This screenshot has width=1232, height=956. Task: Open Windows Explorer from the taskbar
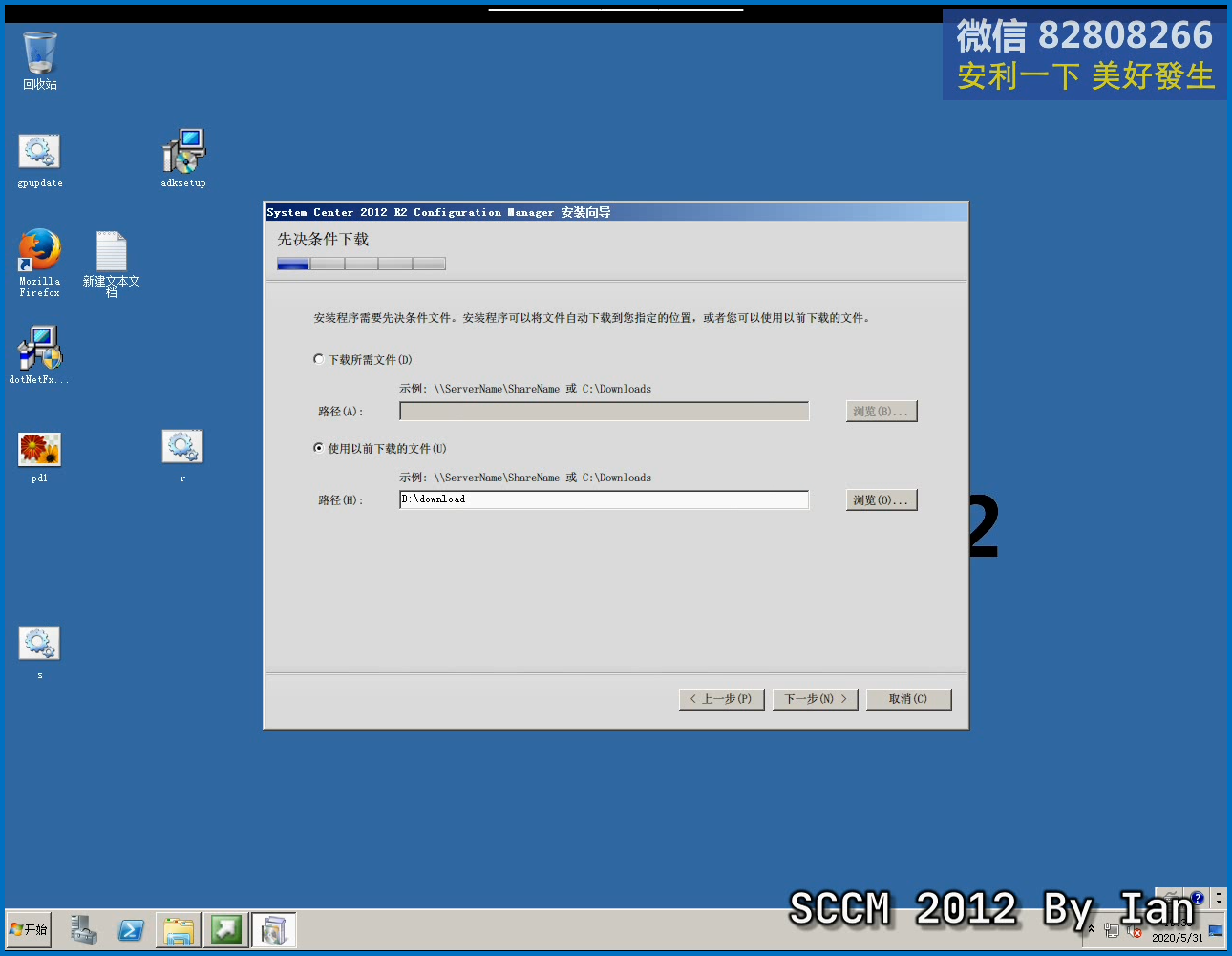click(x=179, y=929)
